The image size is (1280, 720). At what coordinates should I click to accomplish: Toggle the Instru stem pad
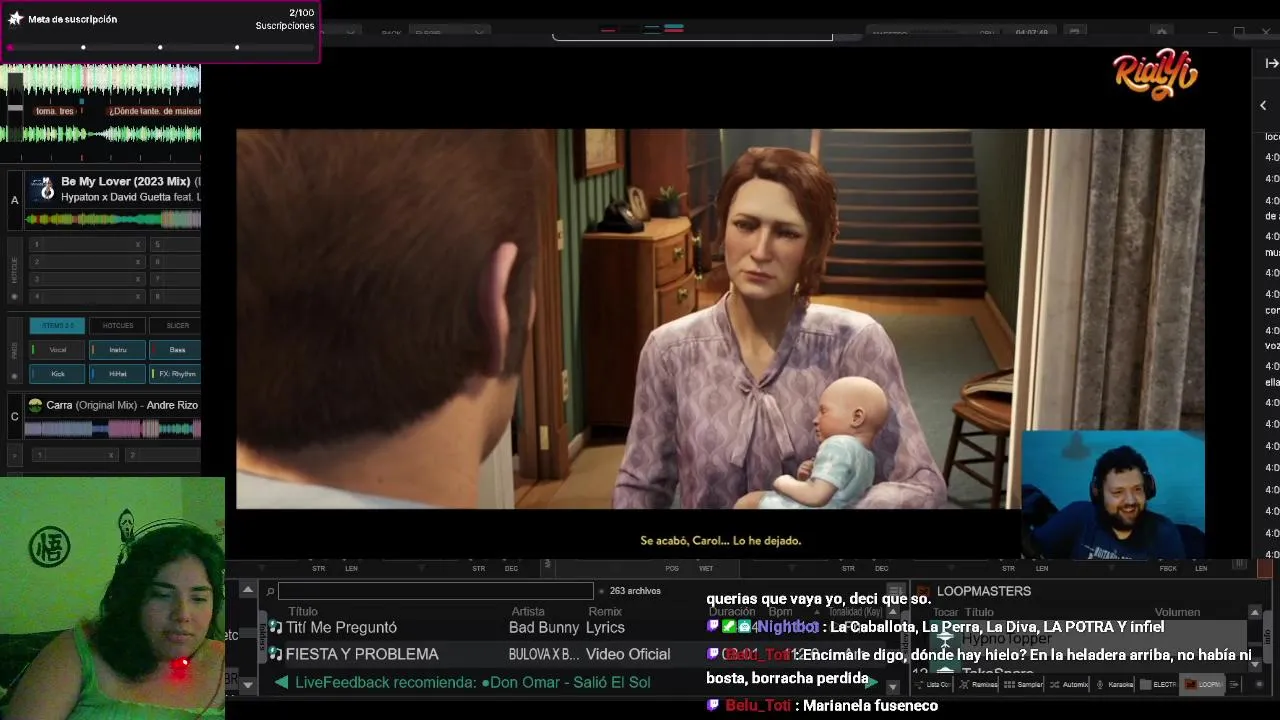coord(117,349)
